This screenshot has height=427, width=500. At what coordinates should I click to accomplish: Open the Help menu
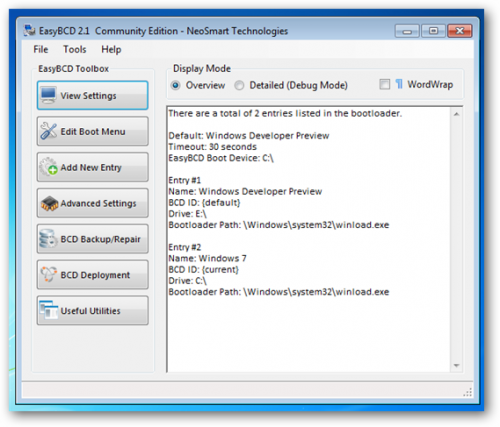[111, 49]
